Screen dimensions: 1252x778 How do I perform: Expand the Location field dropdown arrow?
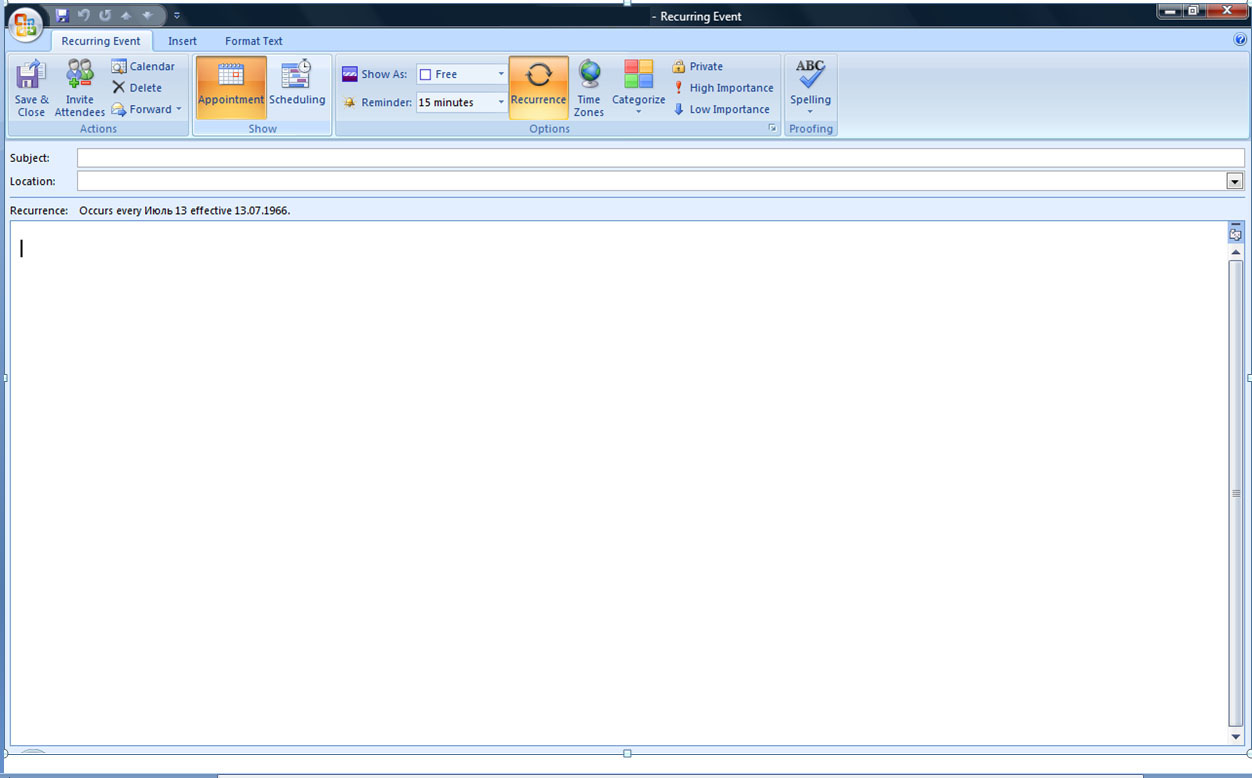click(1235, 181)
